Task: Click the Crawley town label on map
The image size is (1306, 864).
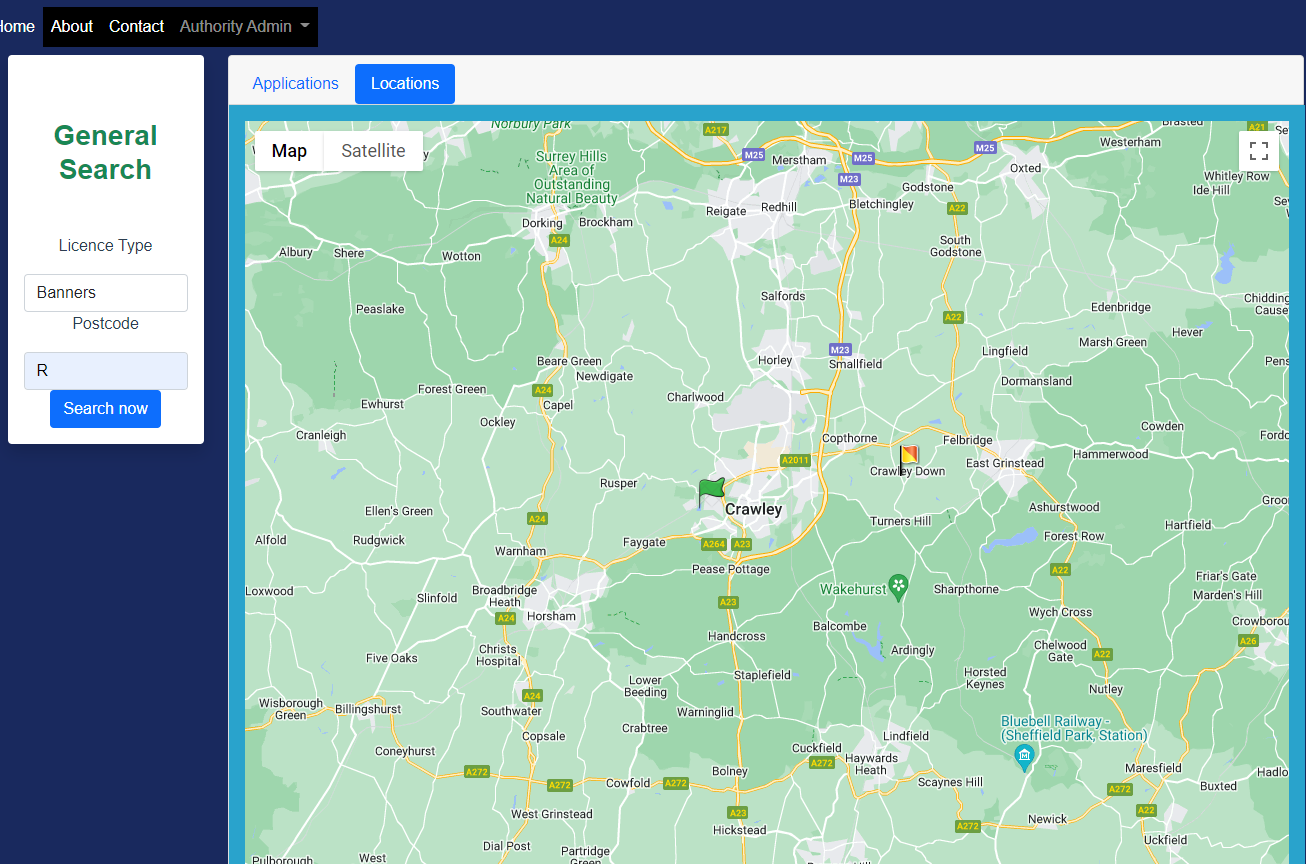Action: pyautogui.click(x=754, y=509)
